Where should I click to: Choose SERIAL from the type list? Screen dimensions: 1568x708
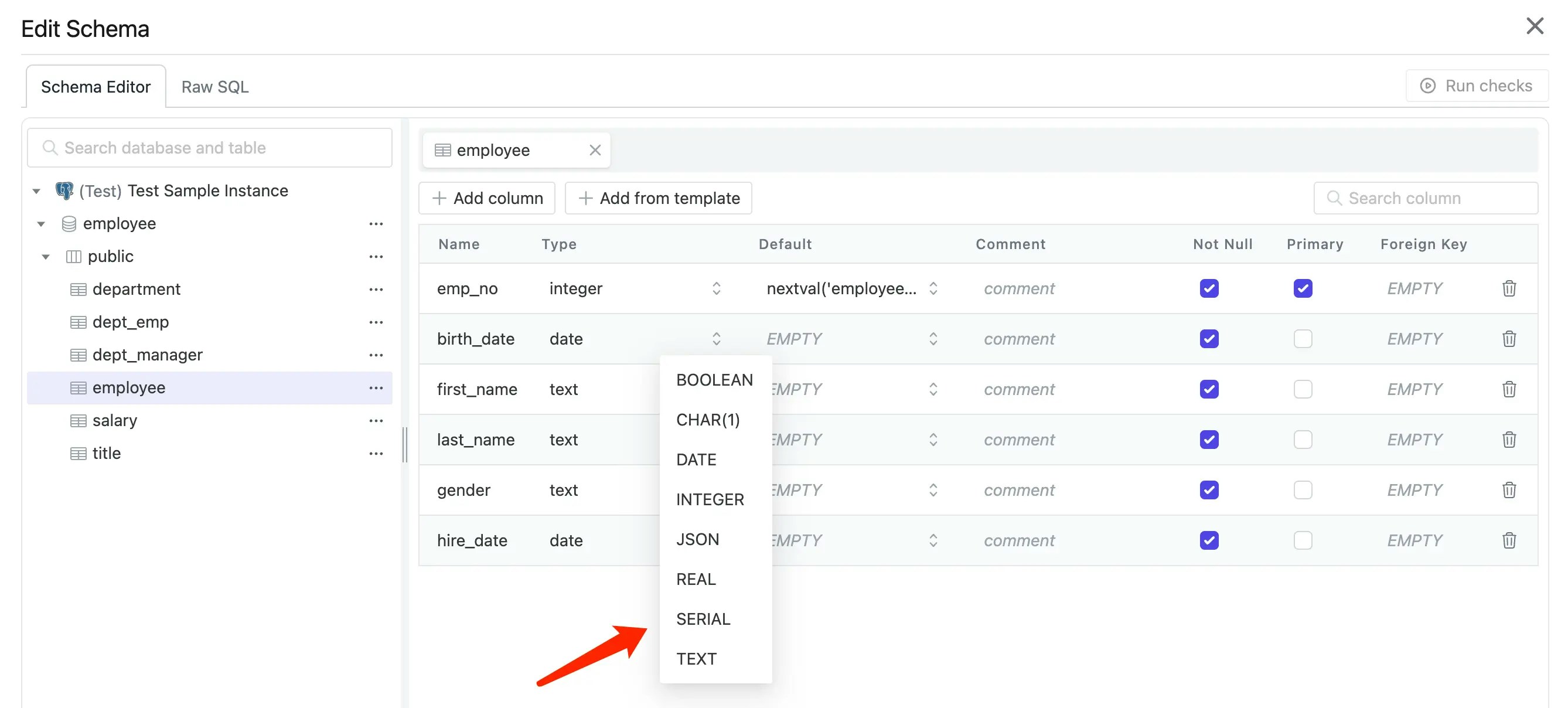coord(715,619)
